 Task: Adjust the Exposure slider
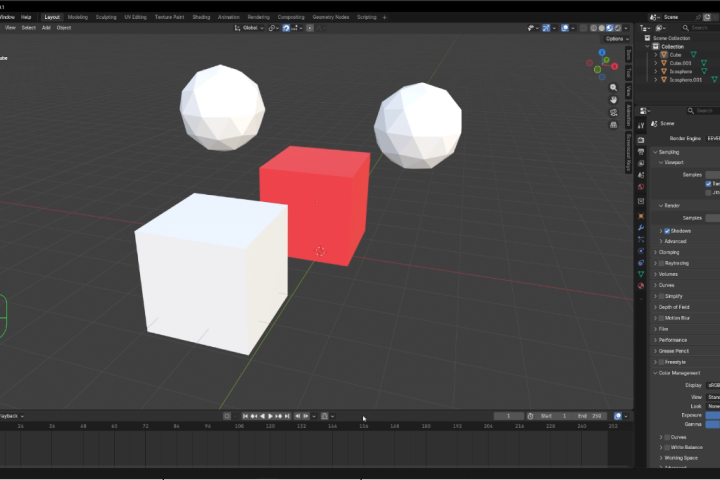tap(713, 415)
